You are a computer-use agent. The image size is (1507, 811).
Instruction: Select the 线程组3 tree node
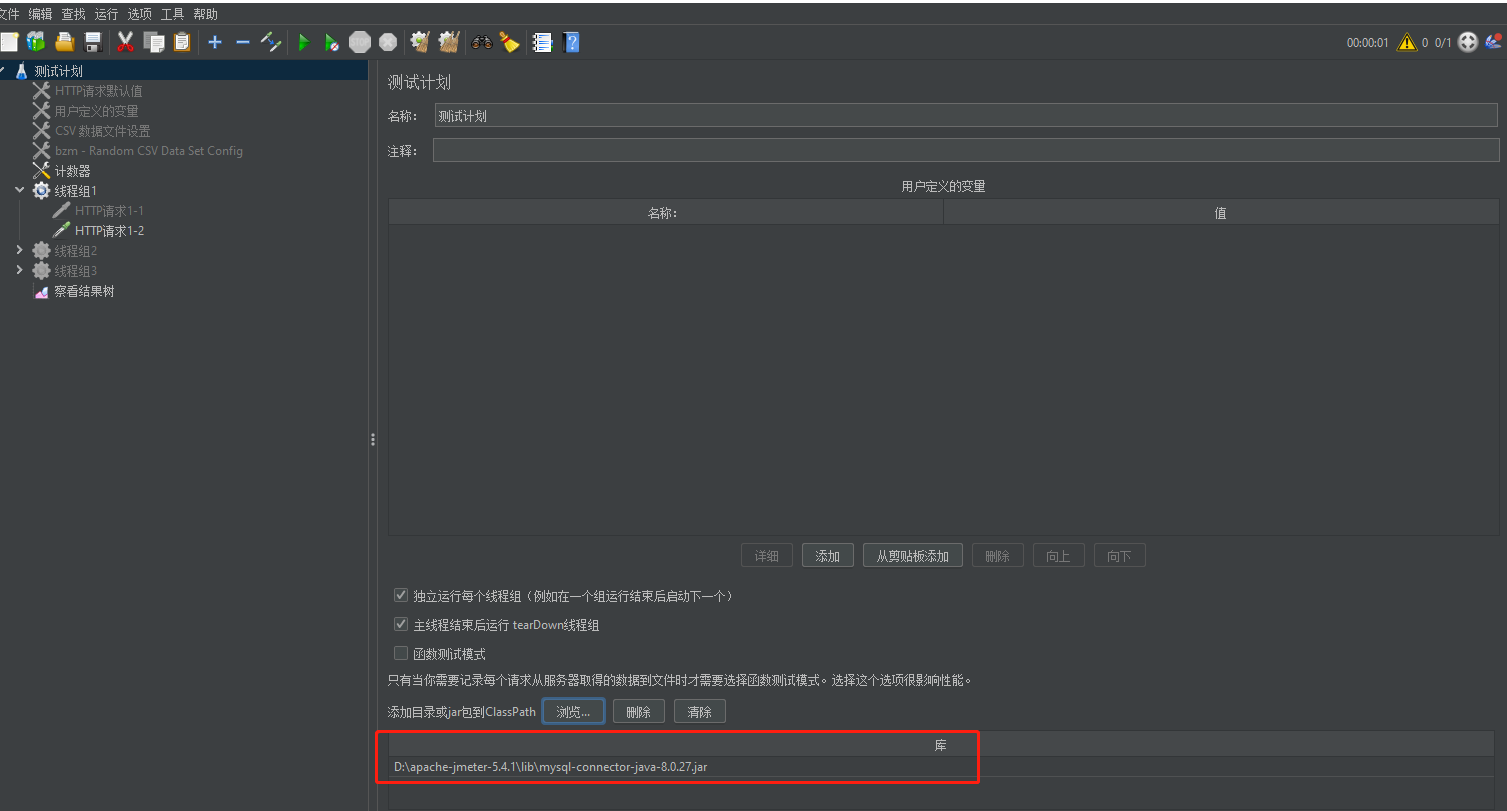click(75, 271)
